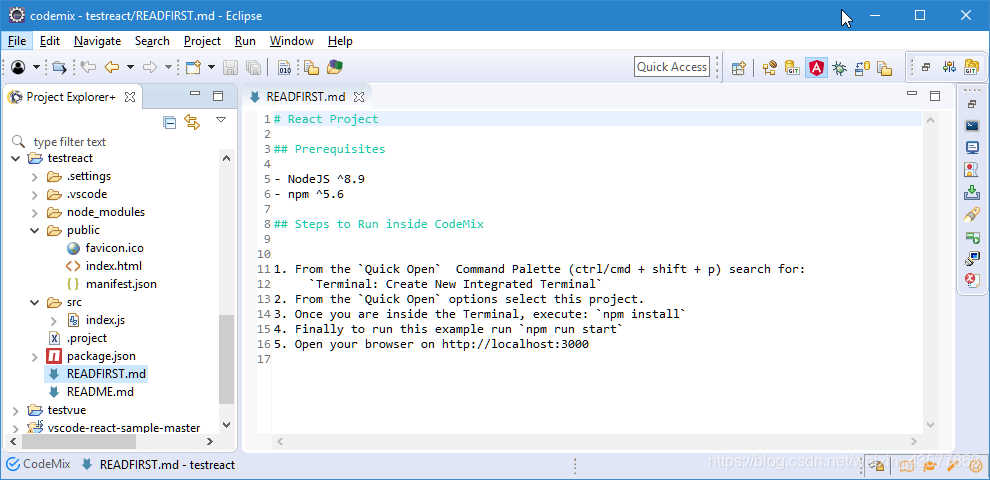The image size is (990, 480).
Task: Click the Git folder icon in top-right group
Action: tap(972, 67)
